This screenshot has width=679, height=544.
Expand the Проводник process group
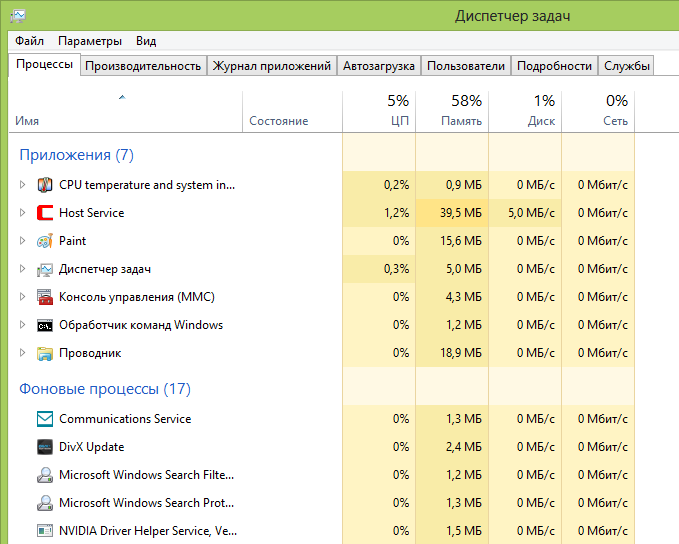[x=23, y=353]
